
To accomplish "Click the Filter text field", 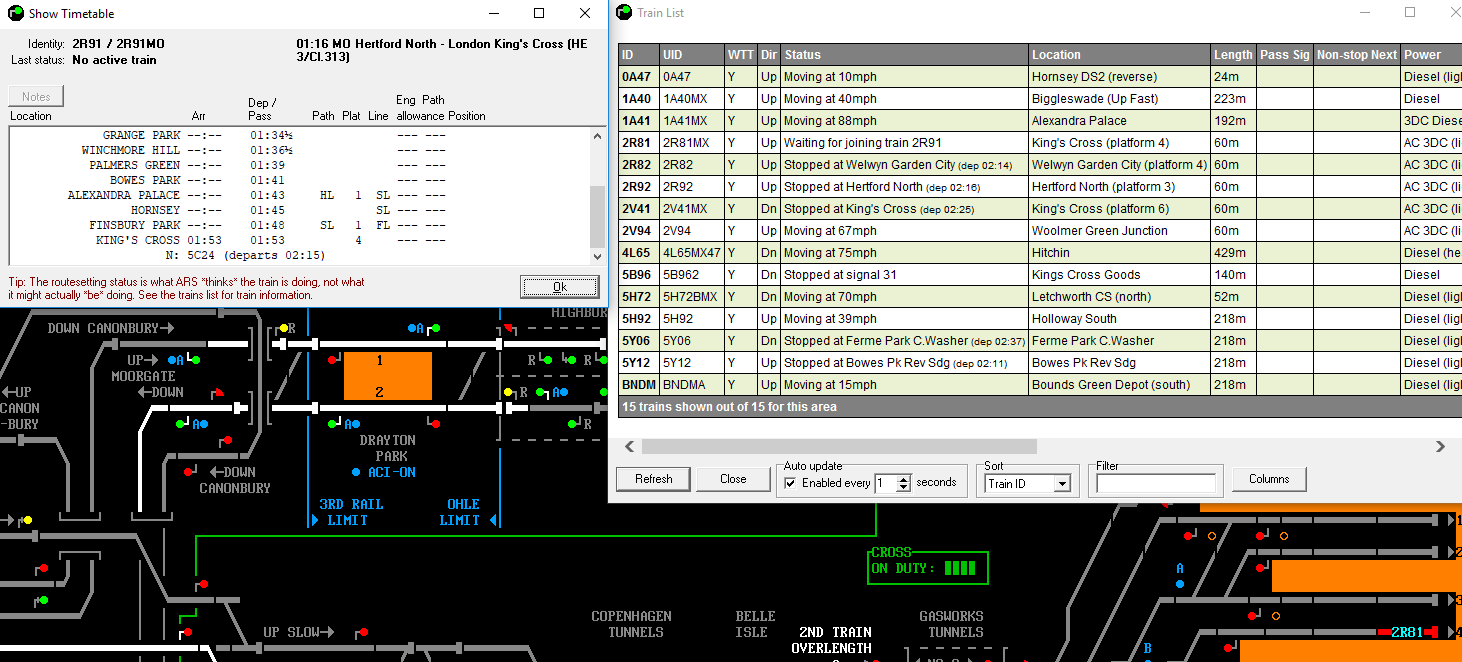I will (x=1156, y=484).
